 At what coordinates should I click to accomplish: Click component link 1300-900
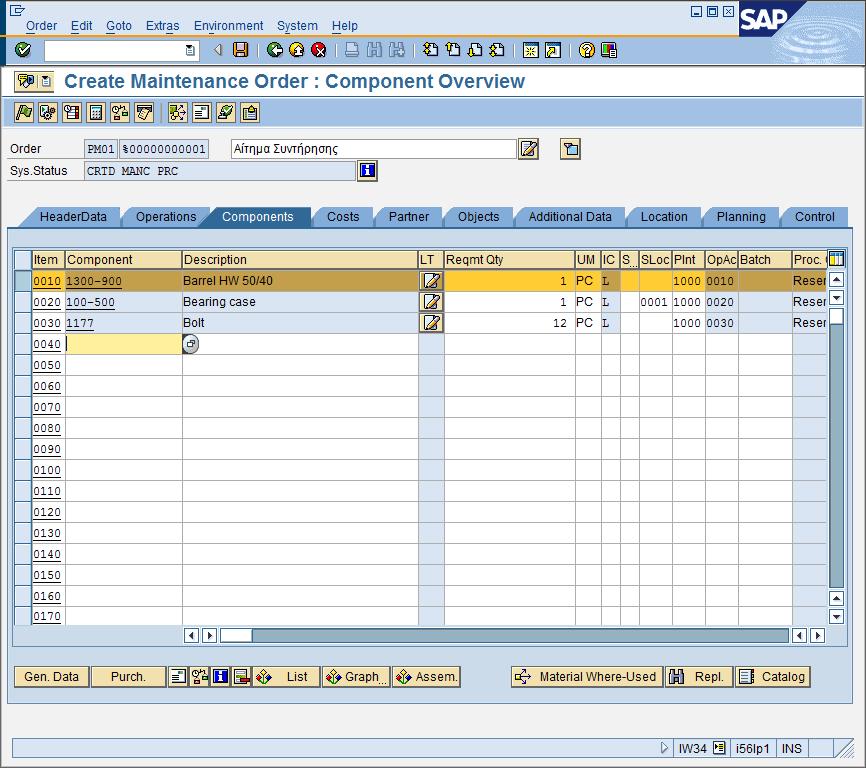click(93, 281)
